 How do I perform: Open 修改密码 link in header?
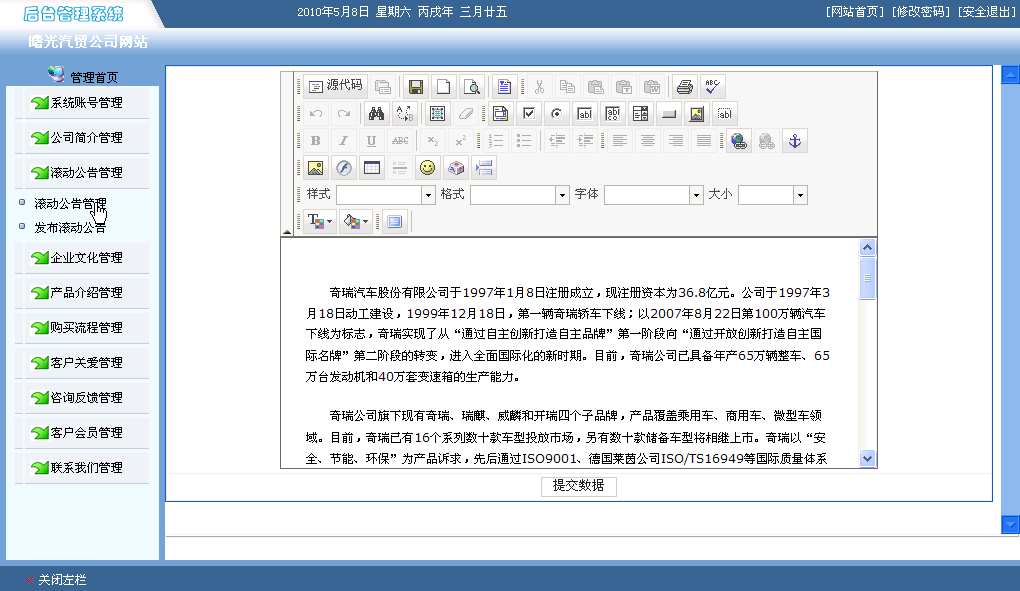click(921, 12)
